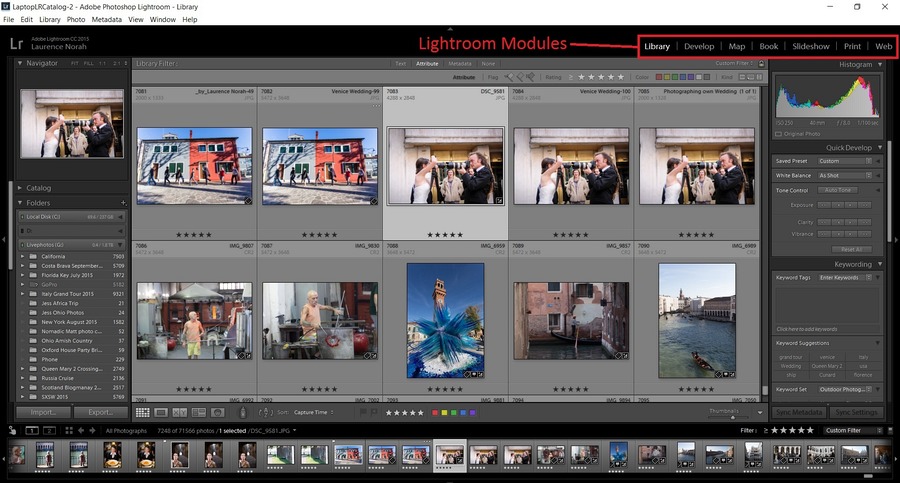Screen dimensions: 900x483
Task: Collapse the Keywording panel
Action: click(878, 264)
